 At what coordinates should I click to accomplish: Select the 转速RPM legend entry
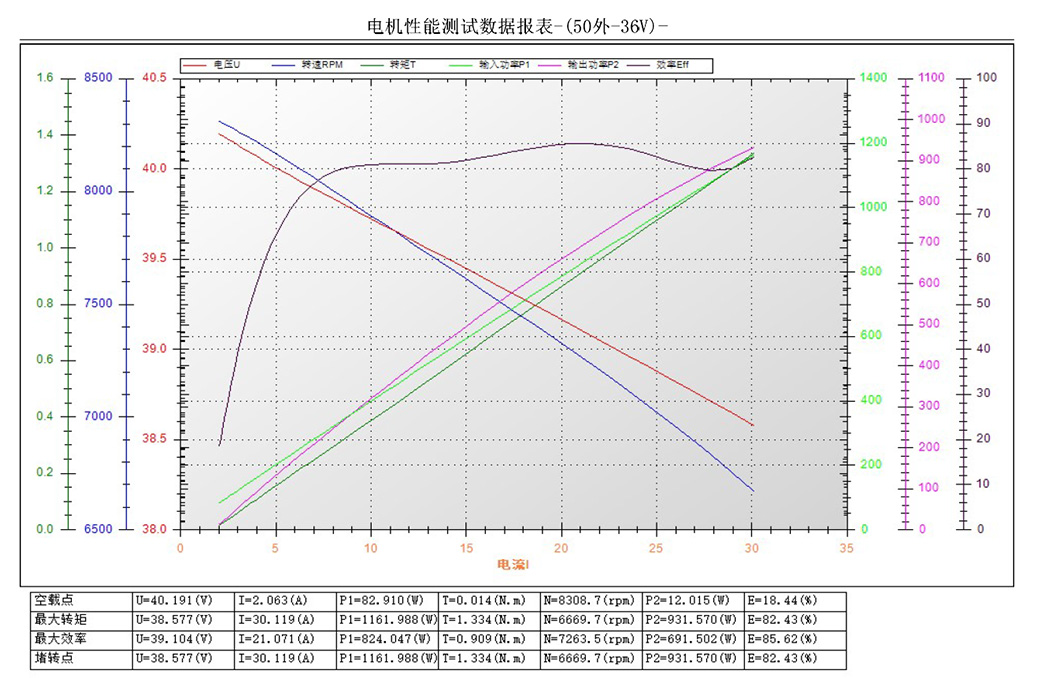322,65
